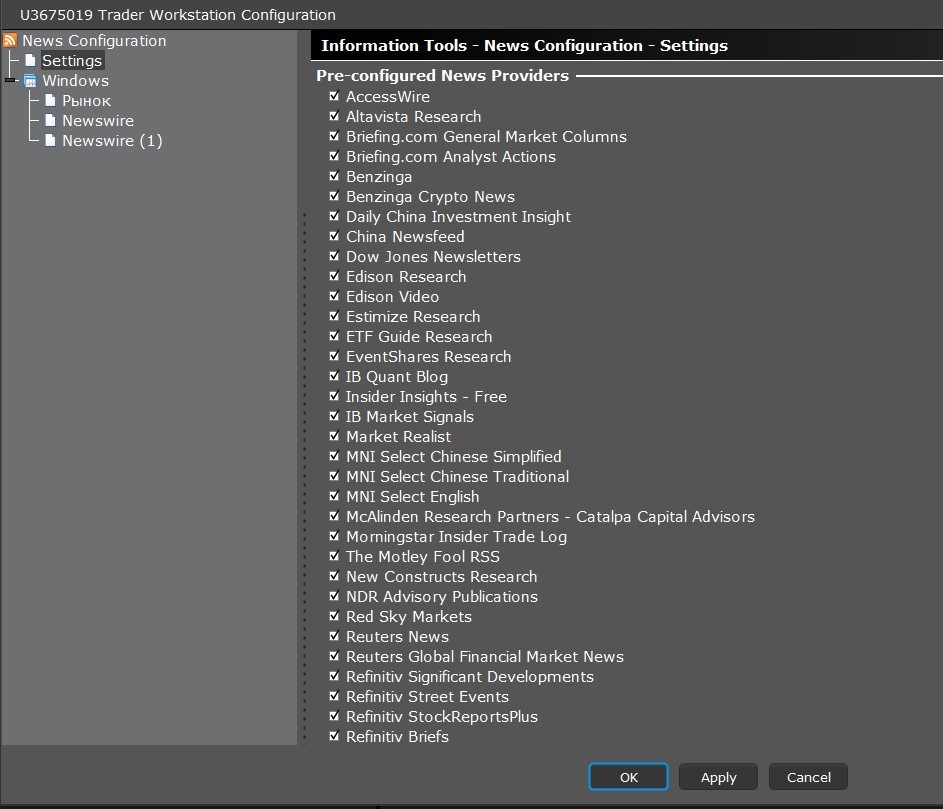Select the Newswire (1) tree entry
Viewport: 943px width, 809px height.
click(x=112, y=141)
